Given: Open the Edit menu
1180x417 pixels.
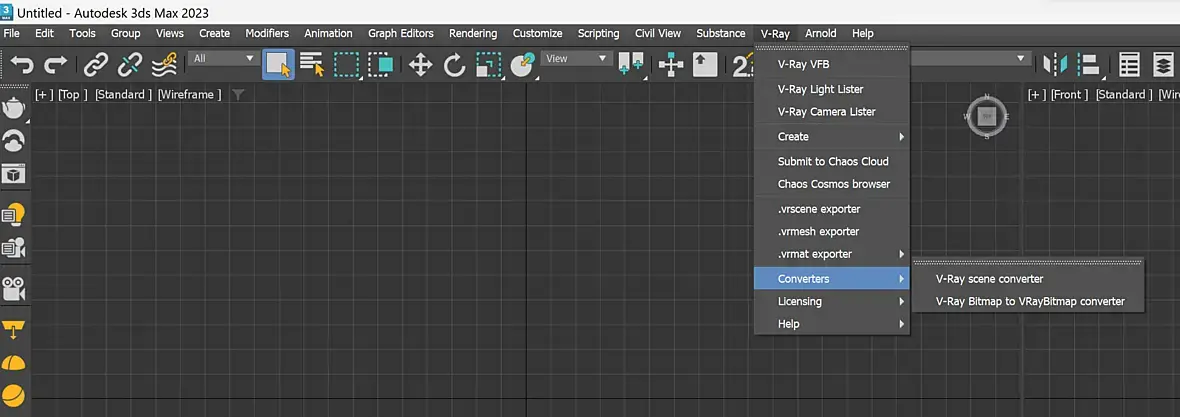Looking at the screenshot, I should (x=44, y=33).
